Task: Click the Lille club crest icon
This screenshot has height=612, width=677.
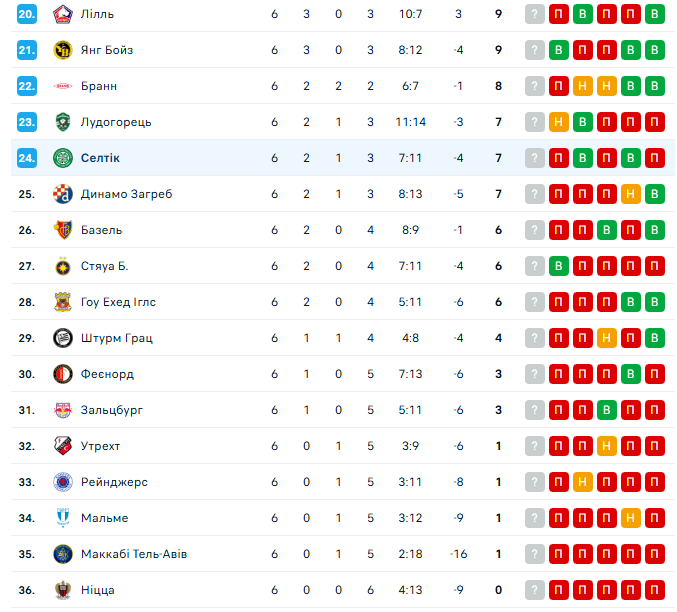Action: 62,14
